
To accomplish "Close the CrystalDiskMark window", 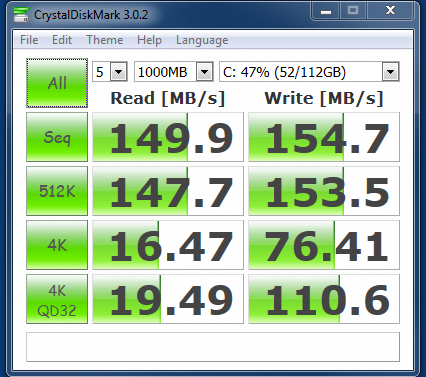I will click(391, 11).
